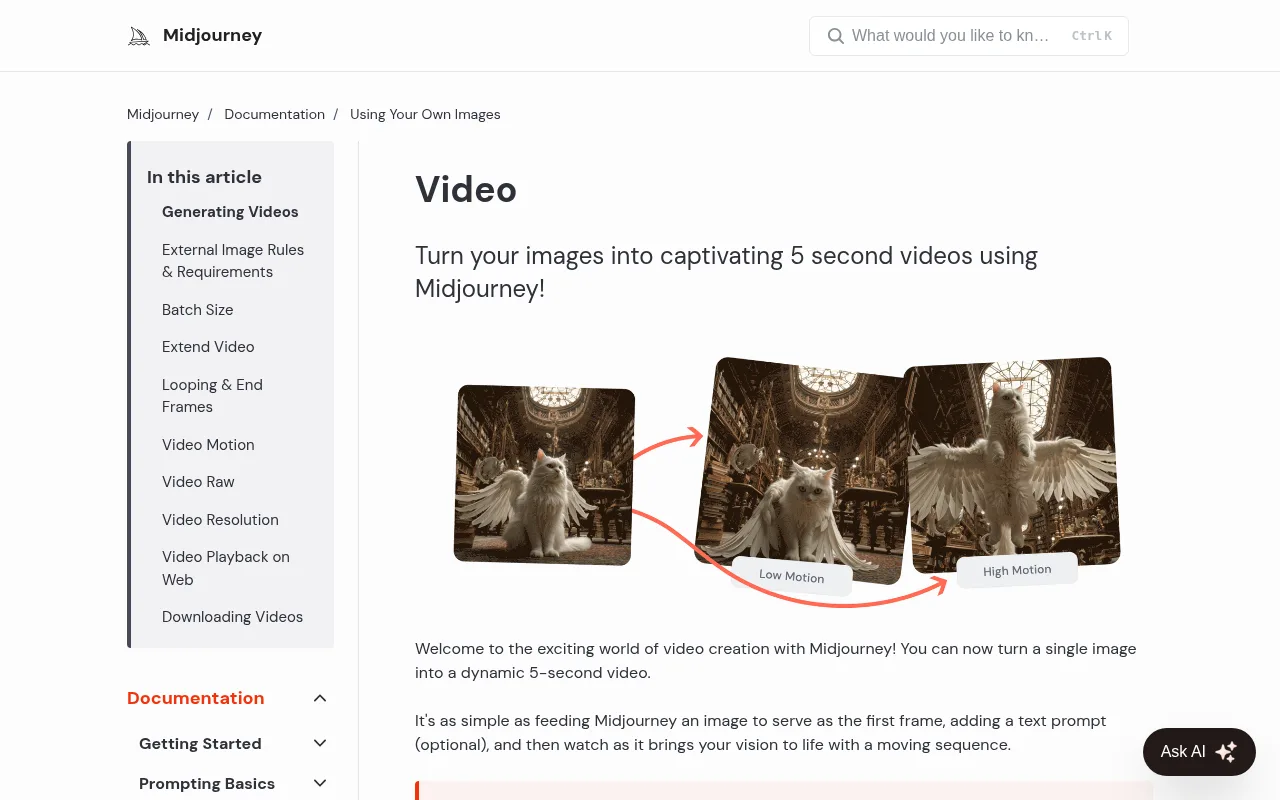Viewport: 1280px width, 800px height.
Task: Click the 'In this article' heading
Action: 204,177
